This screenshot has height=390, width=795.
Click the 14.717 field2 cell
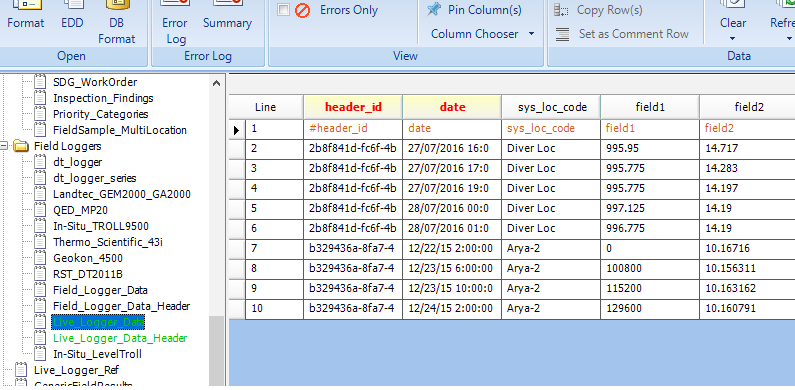coord(747,149)
